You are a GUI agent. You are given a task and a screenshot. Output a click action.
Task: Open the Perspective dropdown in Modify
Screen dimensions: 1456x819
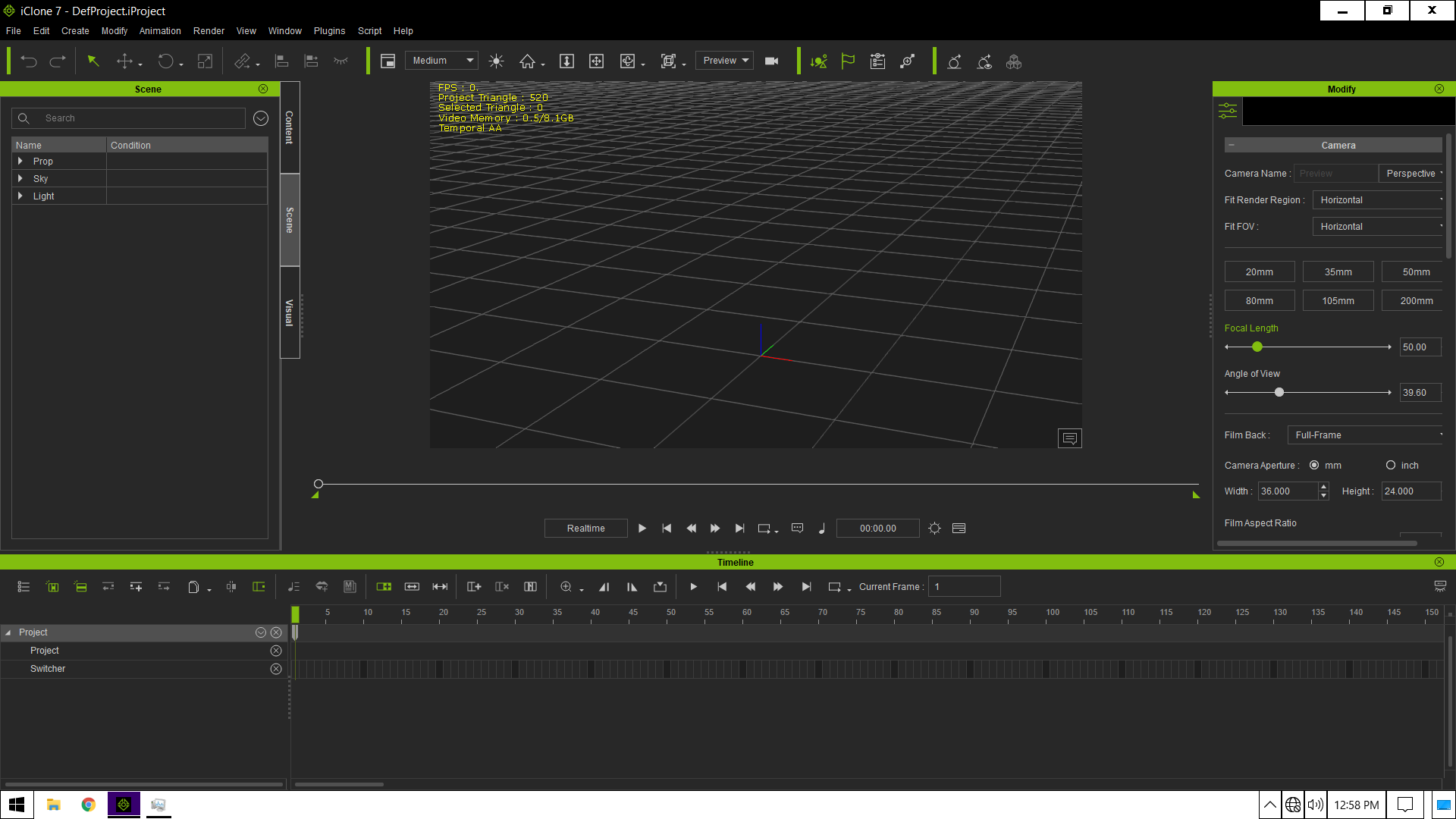pyautogui.click(x=1412, y=174)
